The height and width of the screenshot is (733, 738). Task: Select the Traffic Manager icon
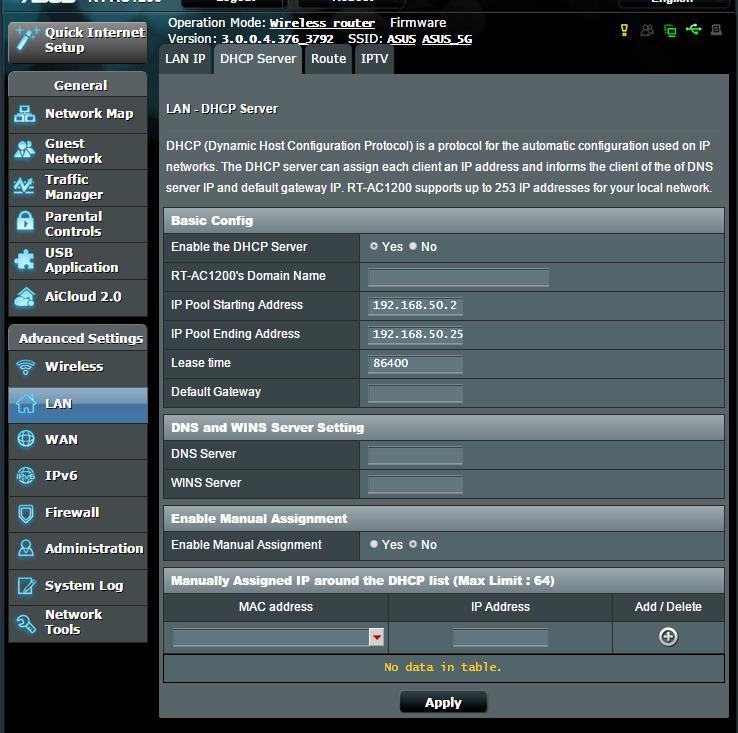pyautogui.click(x=24, y=186)
